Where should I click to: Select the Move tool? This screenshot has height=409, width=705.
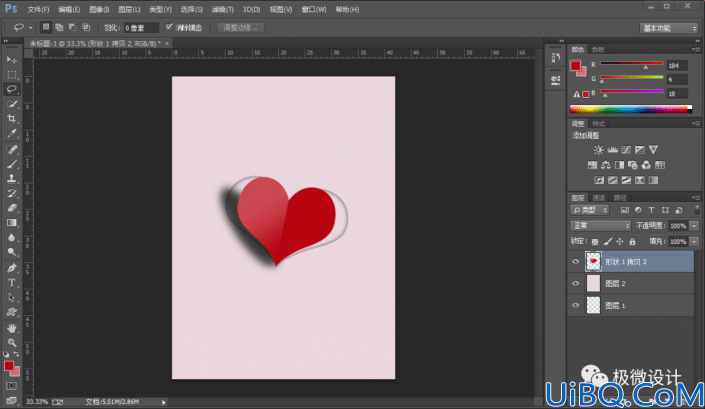(x=12, y=60)
